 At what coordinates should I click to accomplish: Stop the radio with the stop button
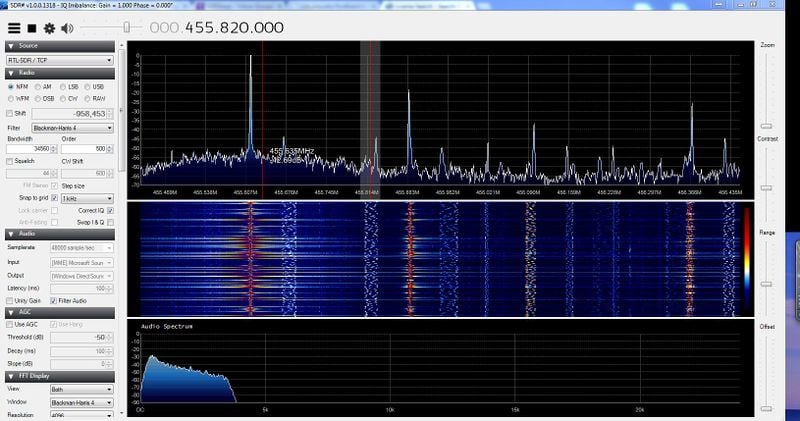coord(32,28)
